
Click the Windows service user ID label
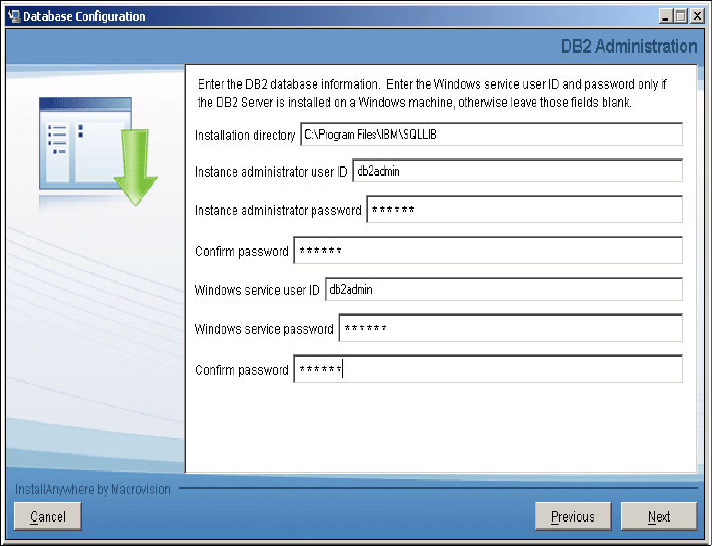pos(257,290)
